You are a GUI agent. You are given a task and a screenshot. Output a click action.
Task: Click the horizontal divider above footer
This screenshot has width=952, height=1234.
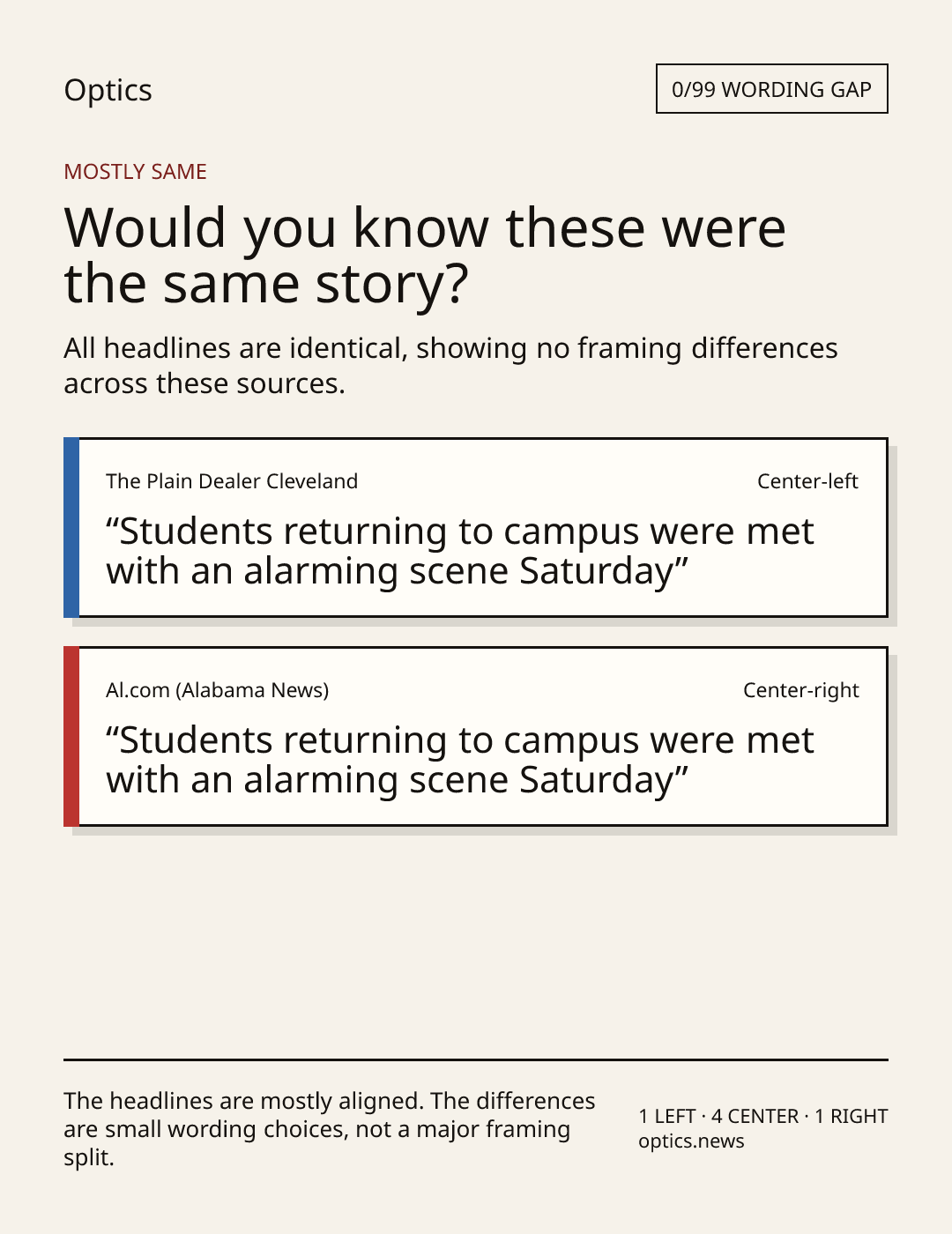476,1059
